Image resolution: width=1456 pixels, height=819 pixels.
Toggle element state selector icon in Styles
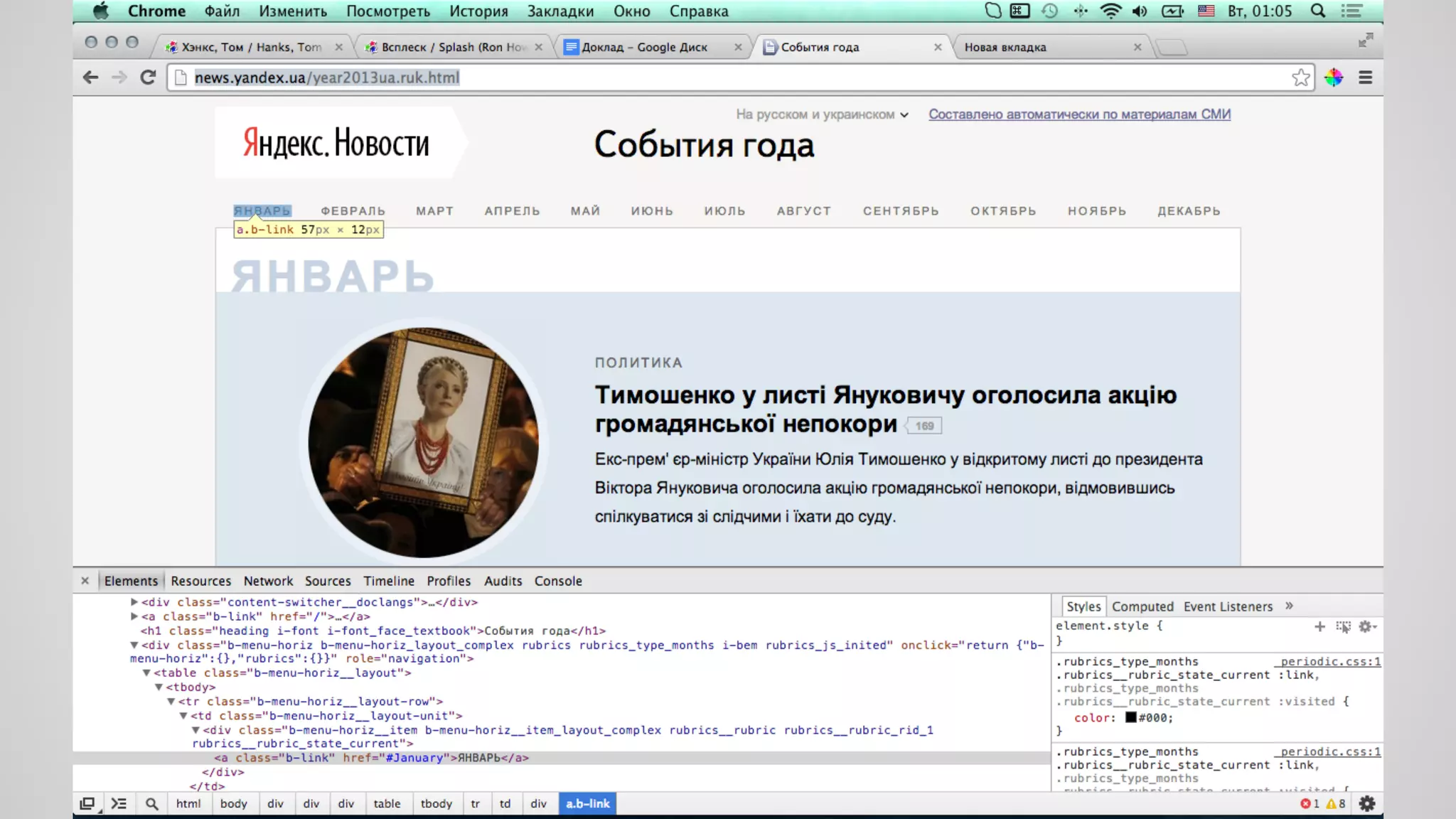1343,626
